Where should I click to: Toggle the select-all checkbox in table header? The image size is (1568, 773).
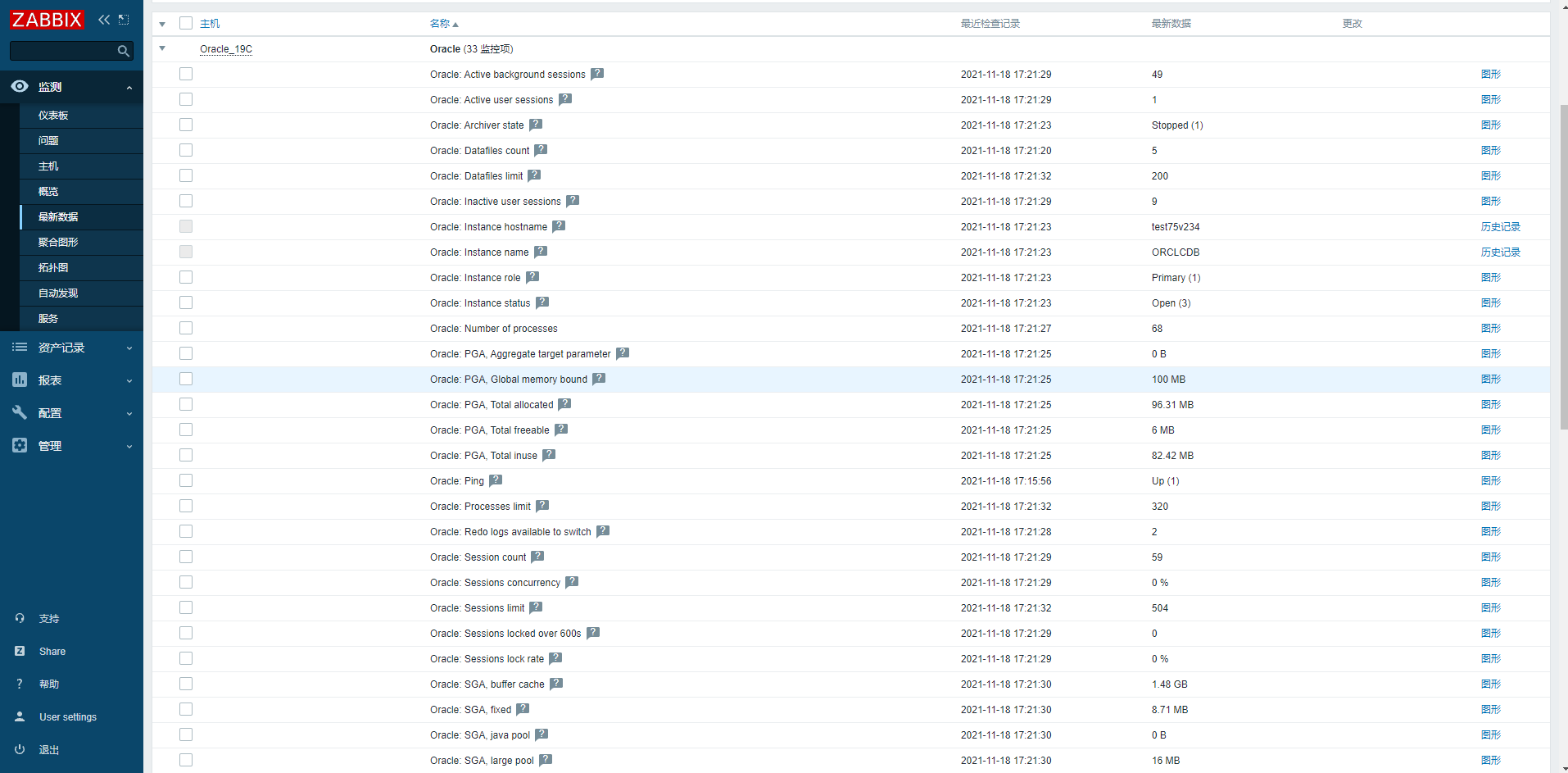tap(186, 23)
